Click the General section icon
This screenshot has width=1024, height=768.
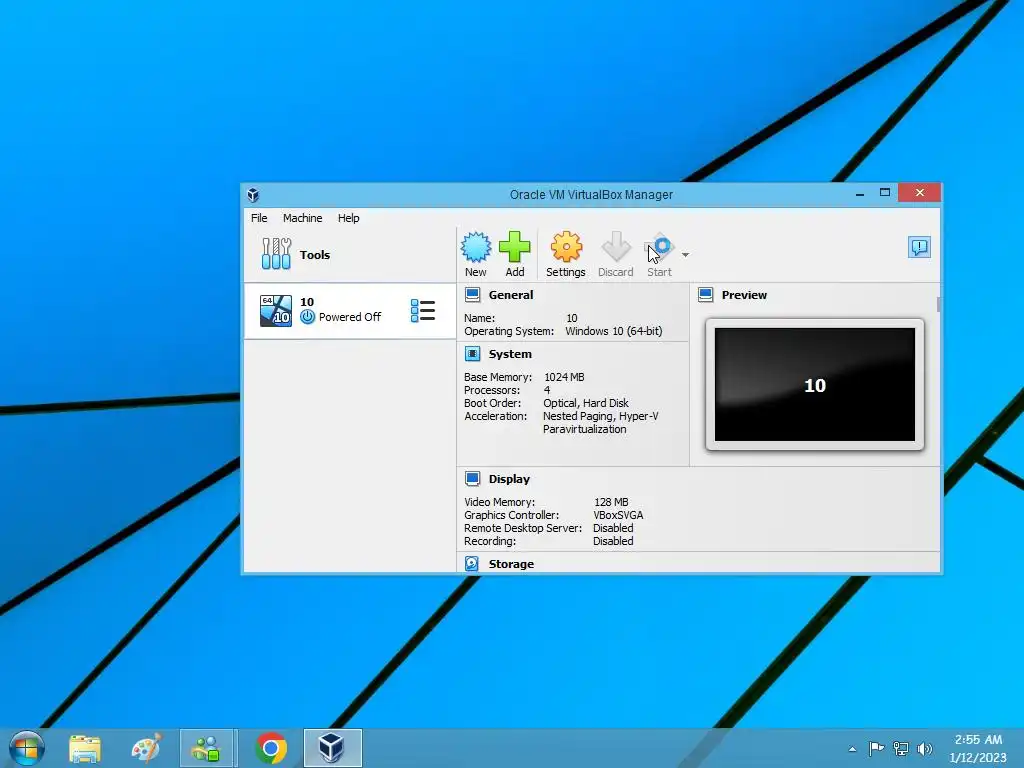[472, 295]
